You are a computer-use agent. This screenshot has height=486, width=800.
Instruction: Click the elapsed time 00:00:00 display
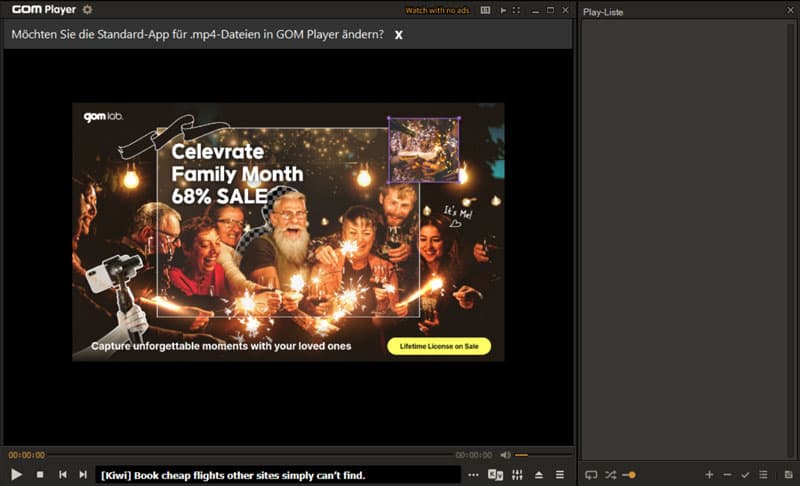tap(27, 454)
